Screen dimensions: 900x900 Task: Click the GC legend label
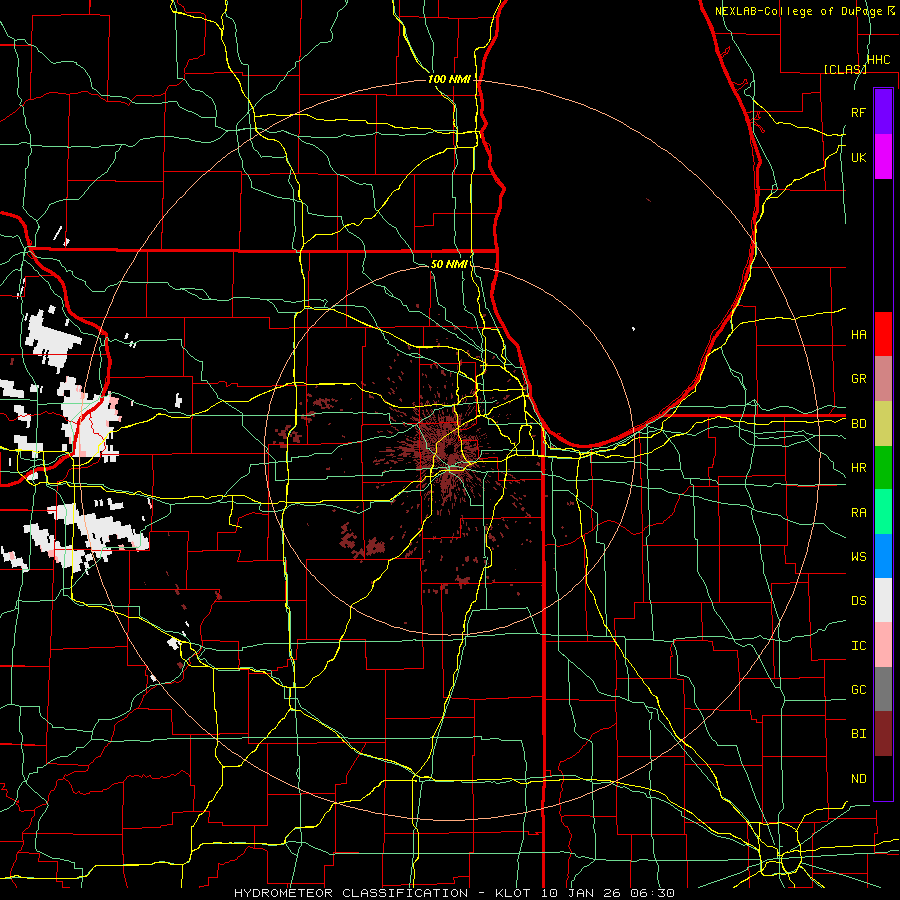[x=858, y=689]
